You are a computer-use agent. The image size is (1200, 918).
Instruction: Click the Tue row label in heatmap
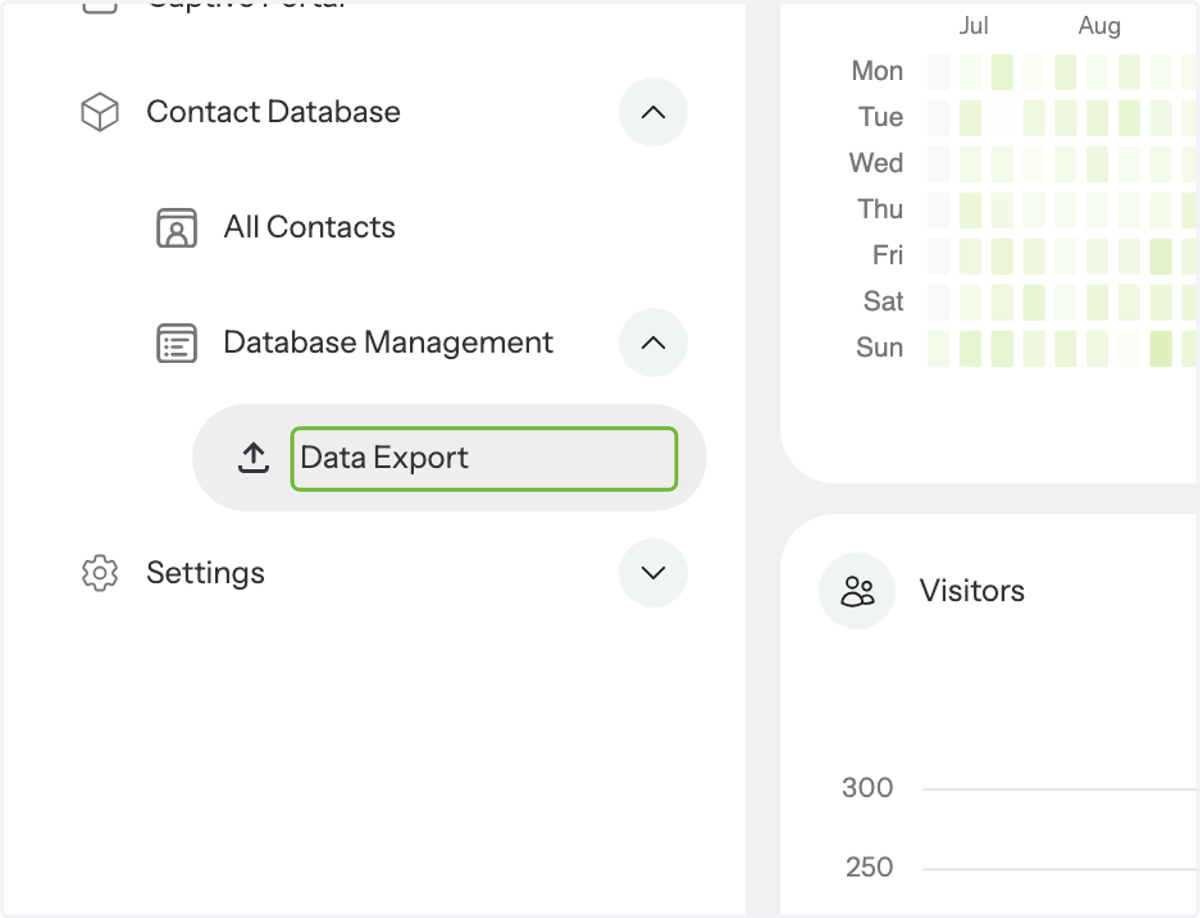[881, 117]
